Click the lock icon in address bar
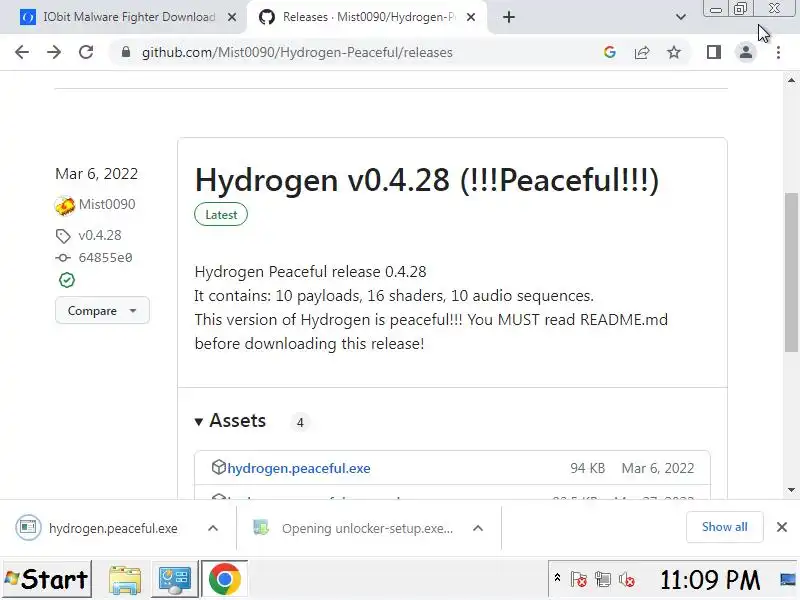 click(x=126, y=52)
